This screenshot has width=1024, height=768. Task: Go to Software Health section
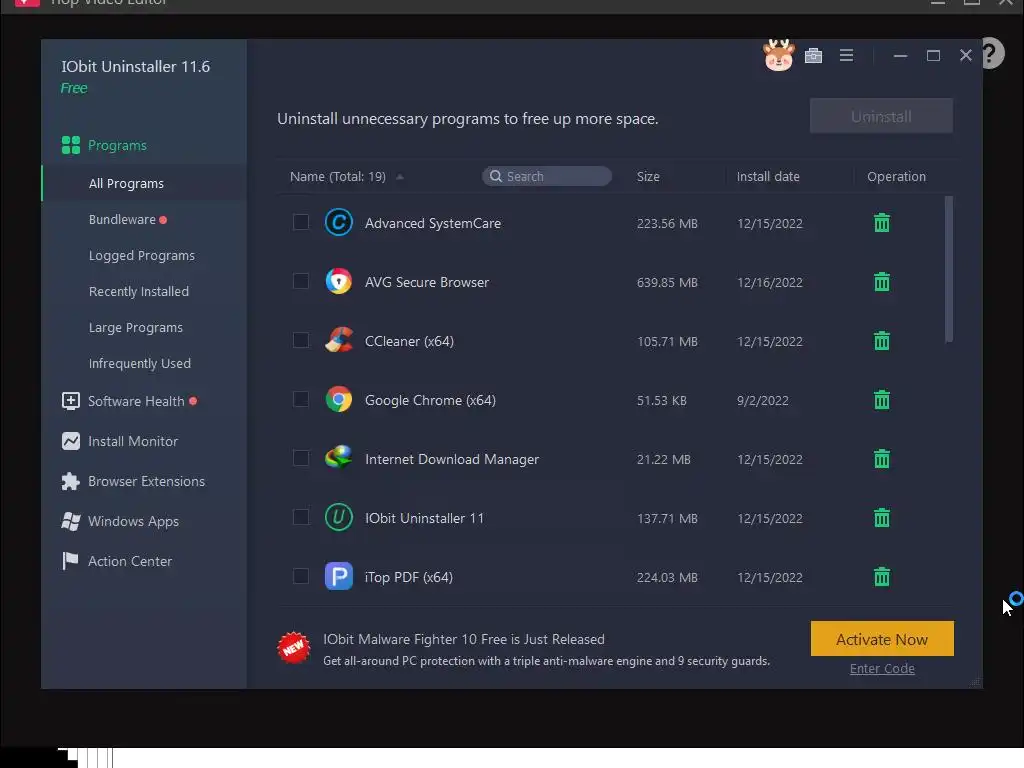click(136, 401)
